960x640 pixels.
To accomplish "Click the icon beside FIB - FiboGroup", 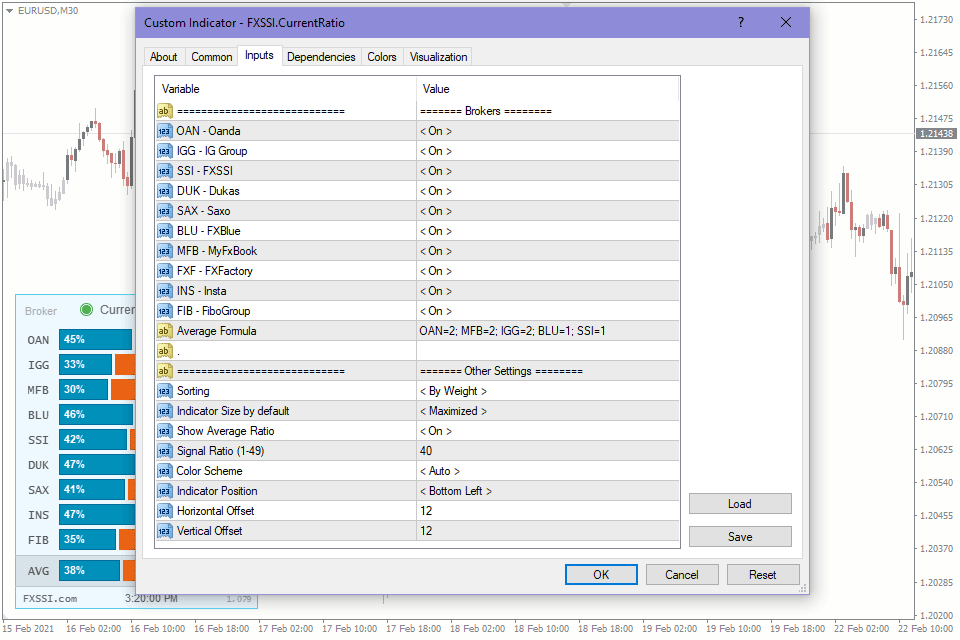I will (x=165, y=311).
